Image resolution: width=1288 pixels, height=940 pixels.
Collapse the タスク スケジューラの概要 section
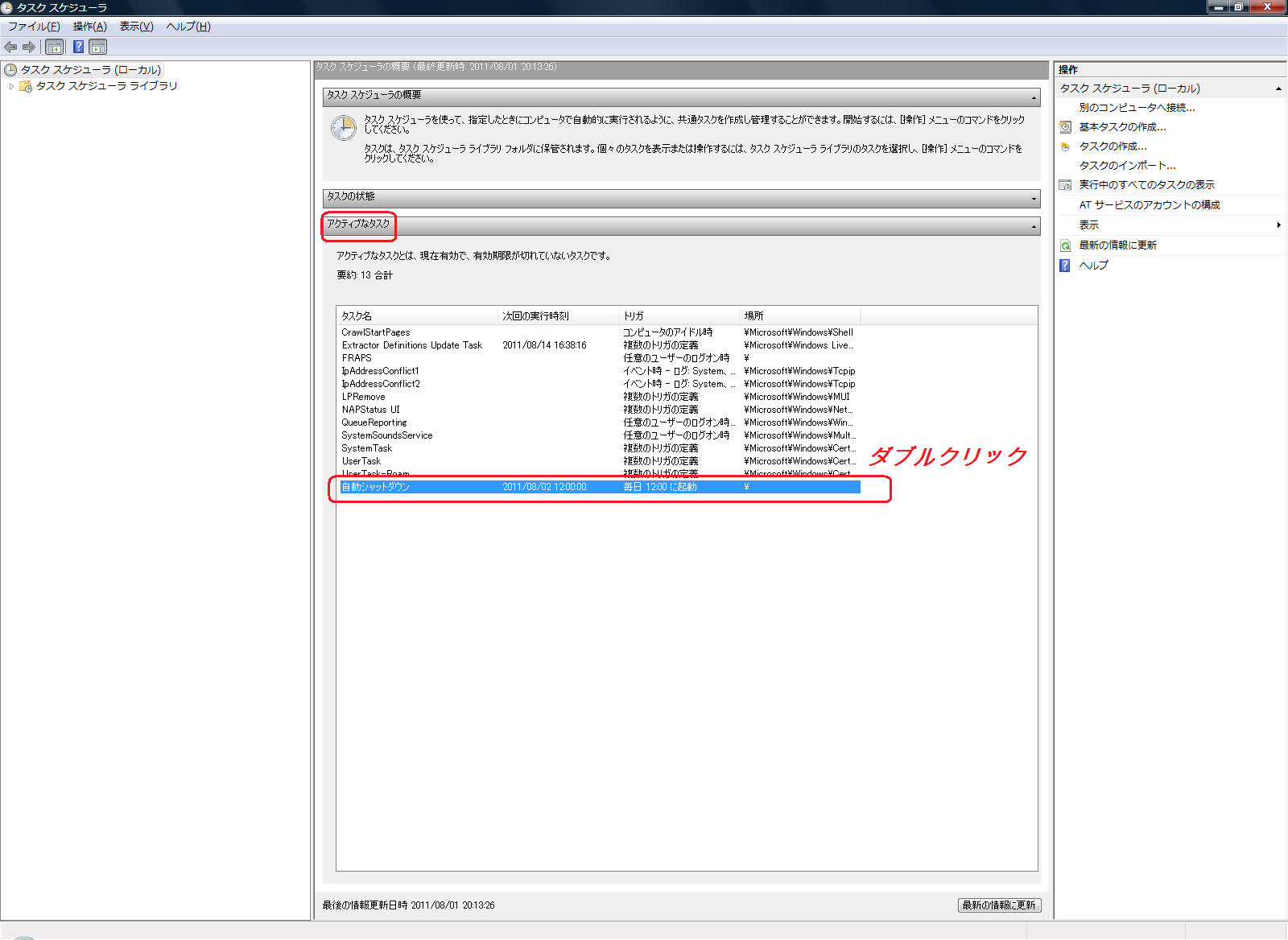coord(1034,97)
